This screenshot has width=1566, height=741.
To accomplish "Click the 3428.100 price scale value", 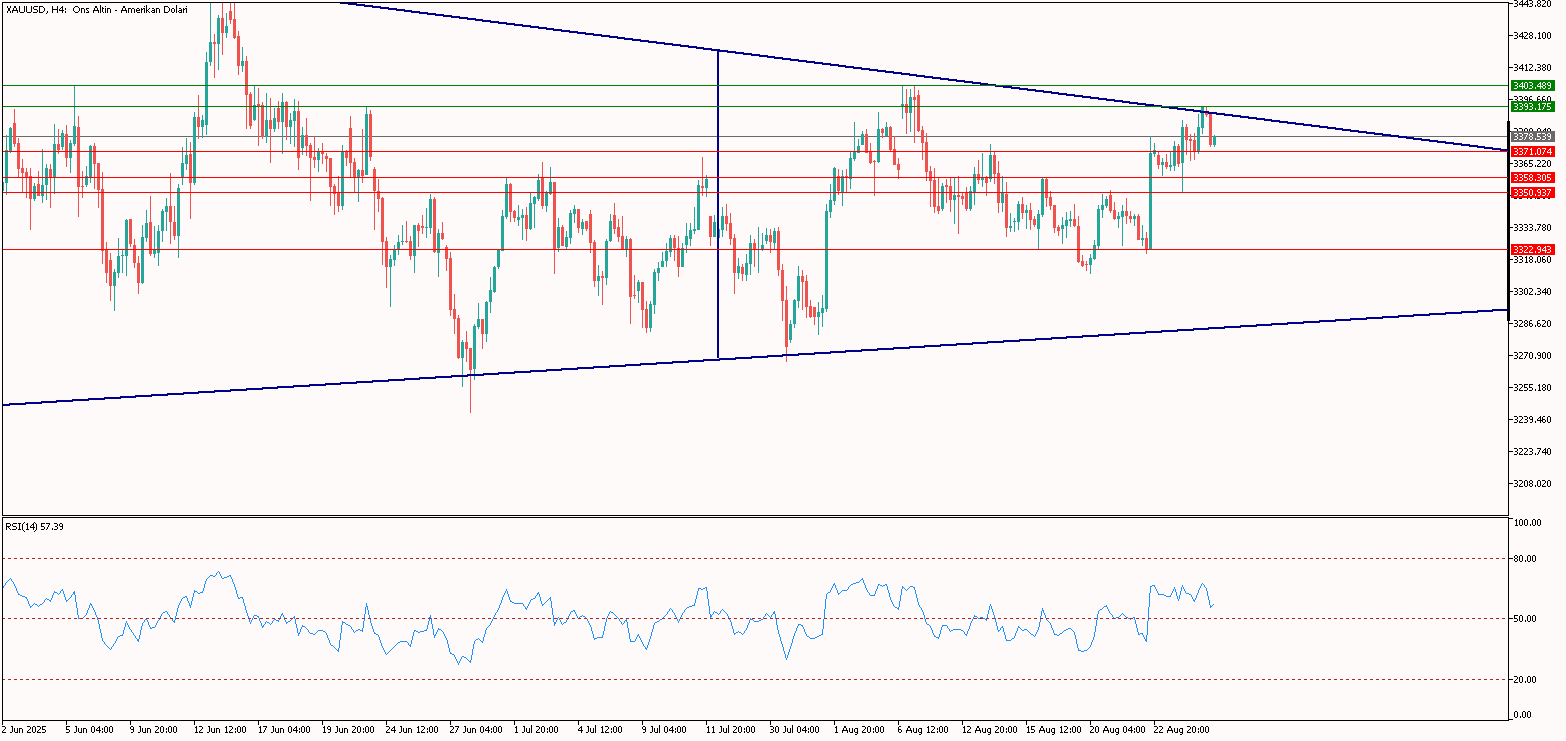I will coord(1533,35).
